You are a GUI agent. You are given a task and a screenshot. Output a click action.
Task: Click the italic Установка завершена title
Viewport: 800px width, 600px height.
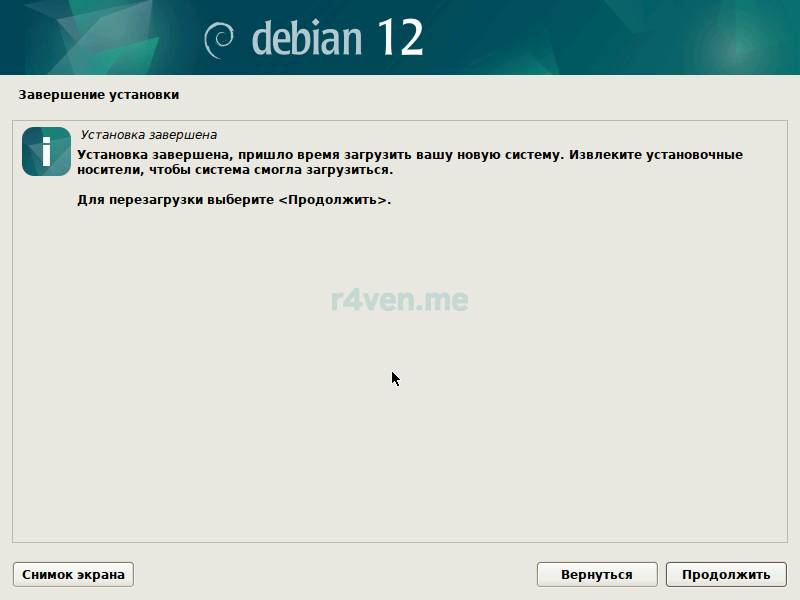coord(148,135)
